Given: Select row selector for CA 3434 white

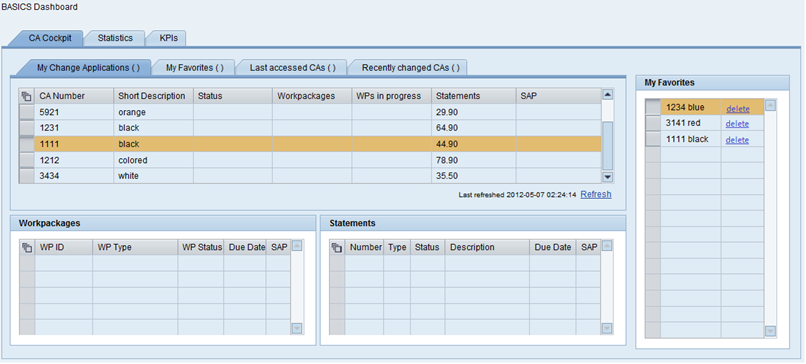Looking at the screenshot, I should click(x=27, y=176).
